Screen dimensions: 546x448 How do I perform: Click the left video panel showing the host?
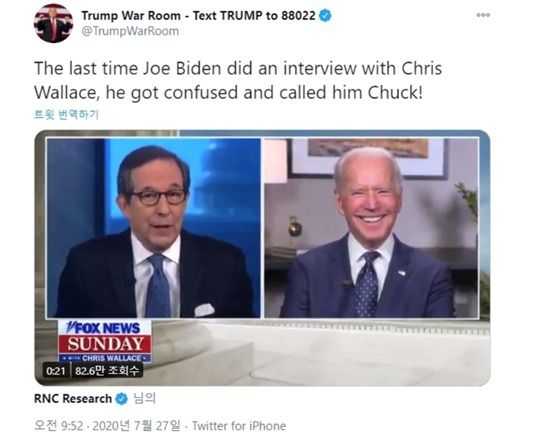[x=154, y=228]
